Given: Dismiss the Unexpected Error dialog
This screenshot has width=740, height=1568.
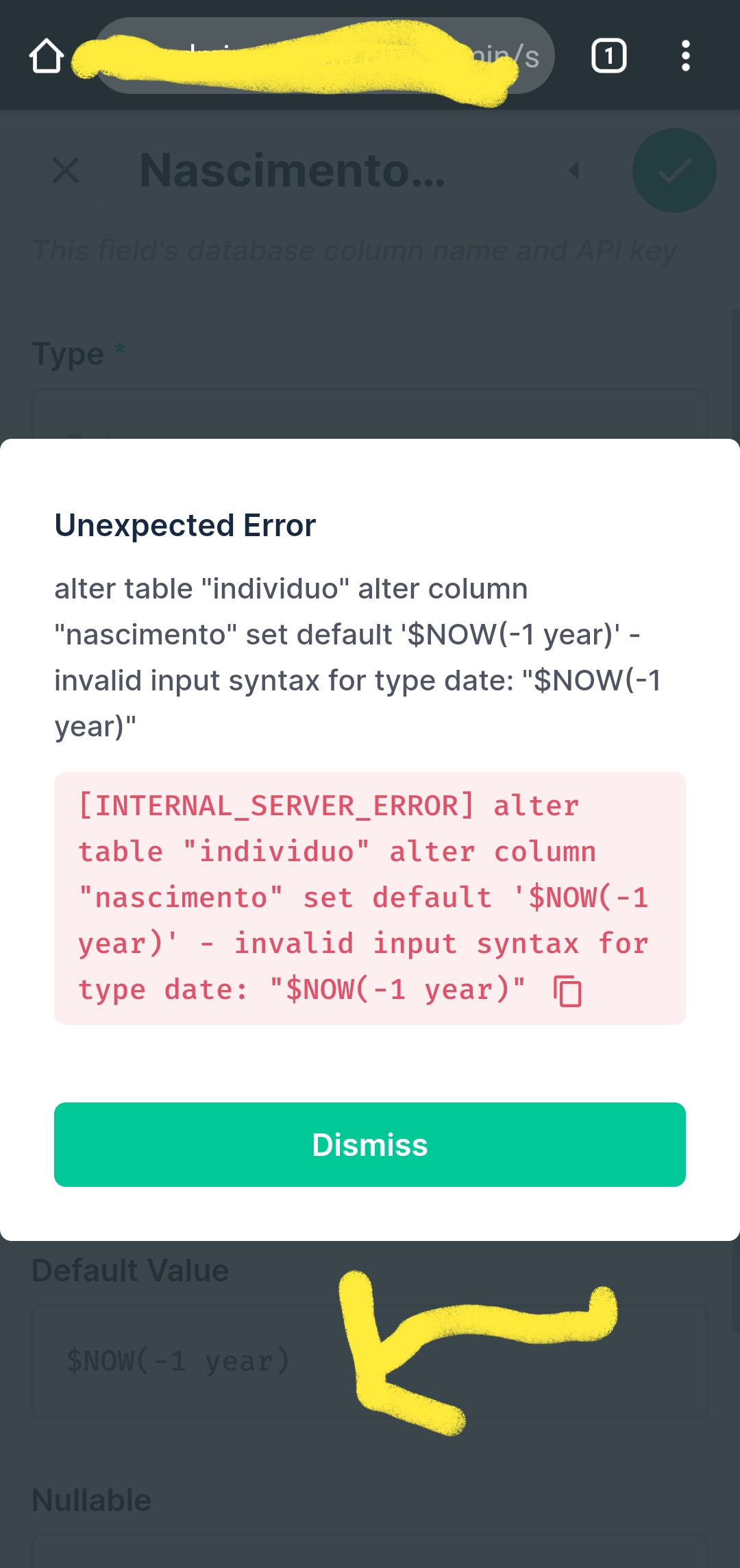Looking at the screenshot, I should [x=369, y=1144].
